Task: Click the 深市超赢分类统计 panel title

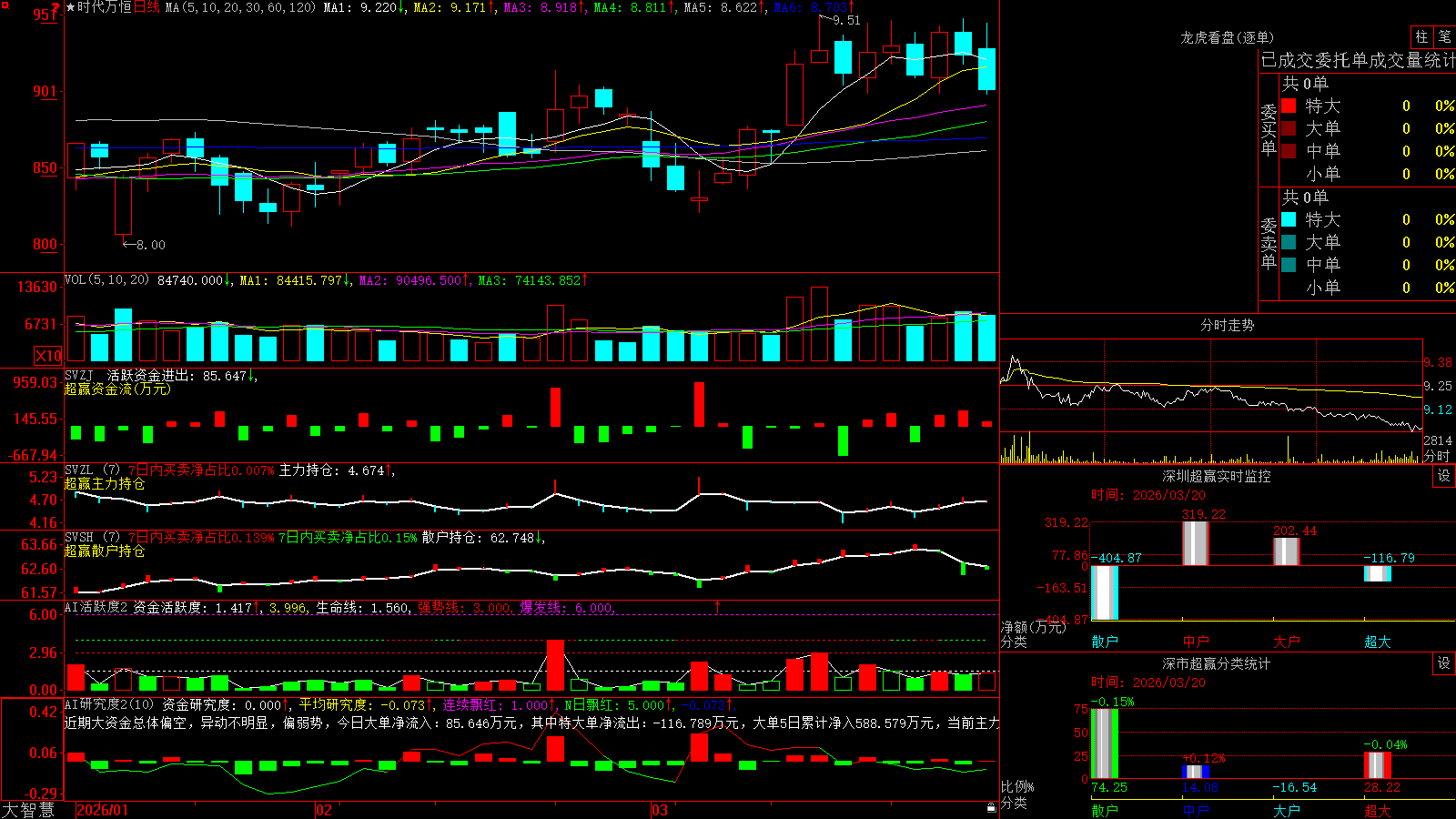Action: point(1216,663)
